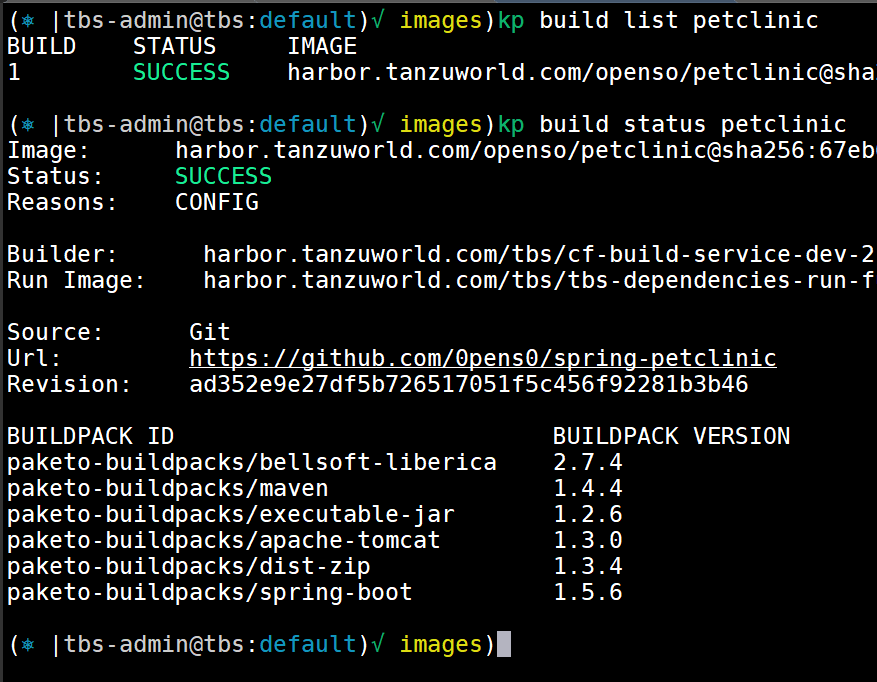
Task: Select the Git revision hash text
Action: pos(468,384)
